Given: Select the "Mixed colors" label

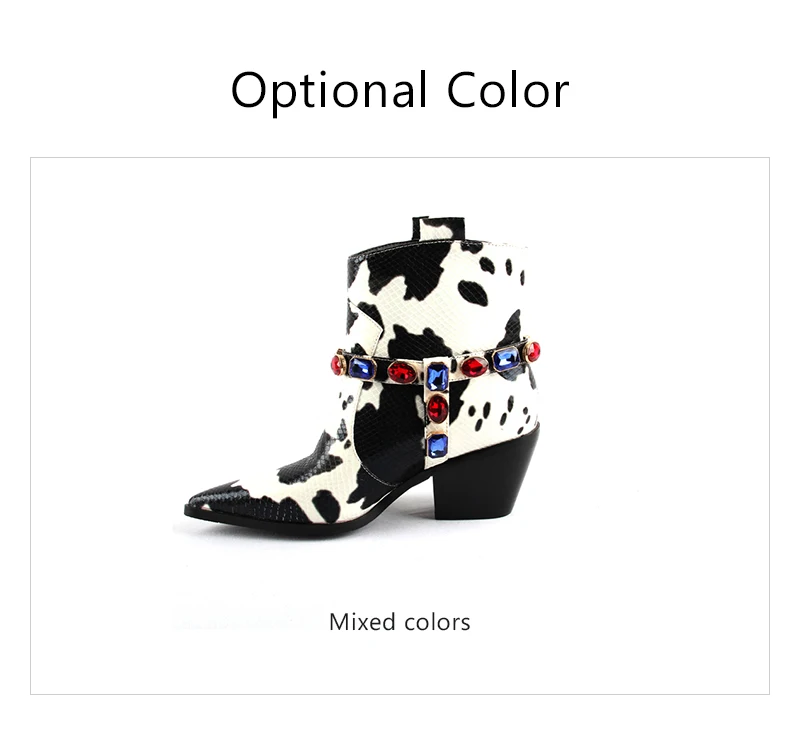Looking at the screenshot, I should [399, 622].
